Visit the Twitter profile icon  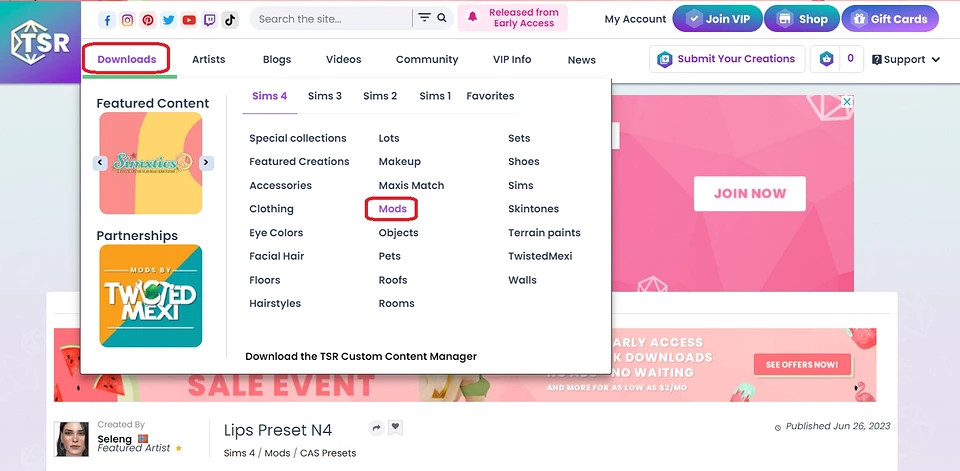168,19
